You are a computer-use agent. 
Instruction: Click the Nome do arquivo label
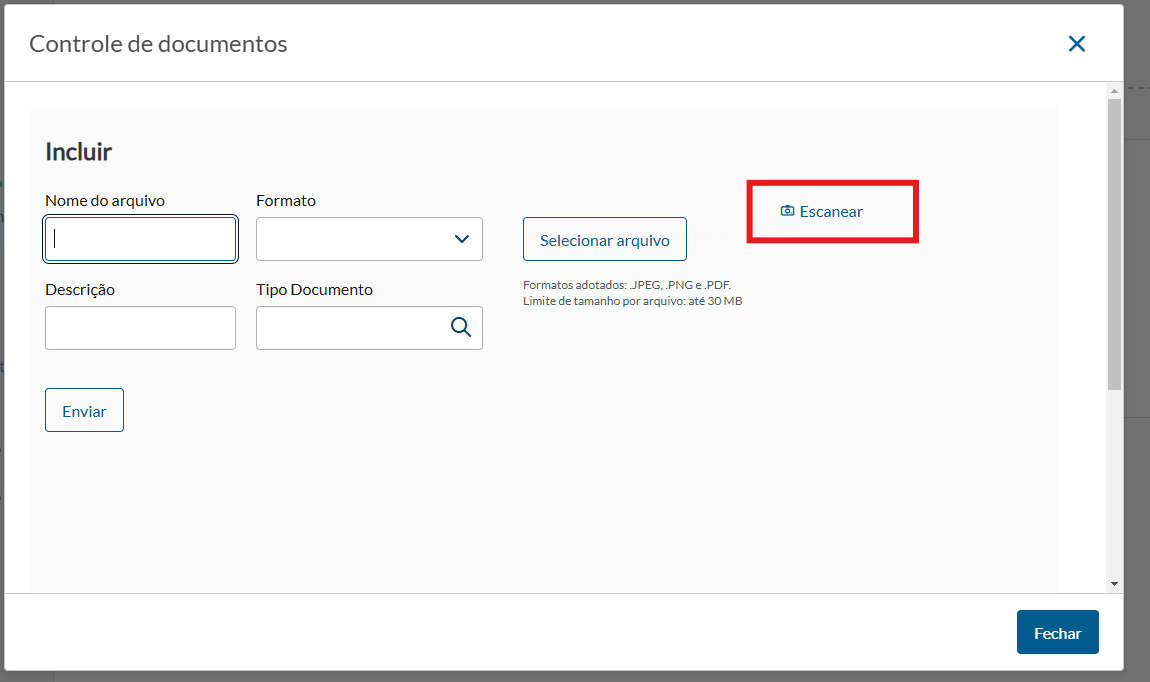(x=105, y=200)
